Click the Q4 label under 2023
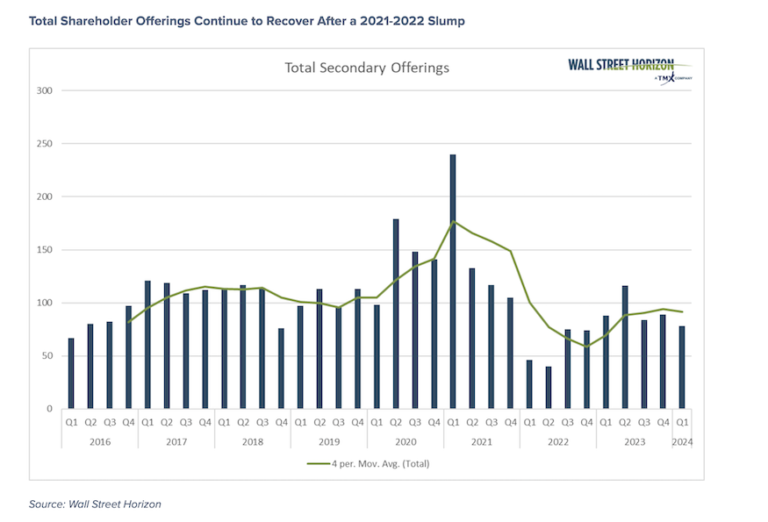Viewport: 768px width, 522px height. pos(663,422)
